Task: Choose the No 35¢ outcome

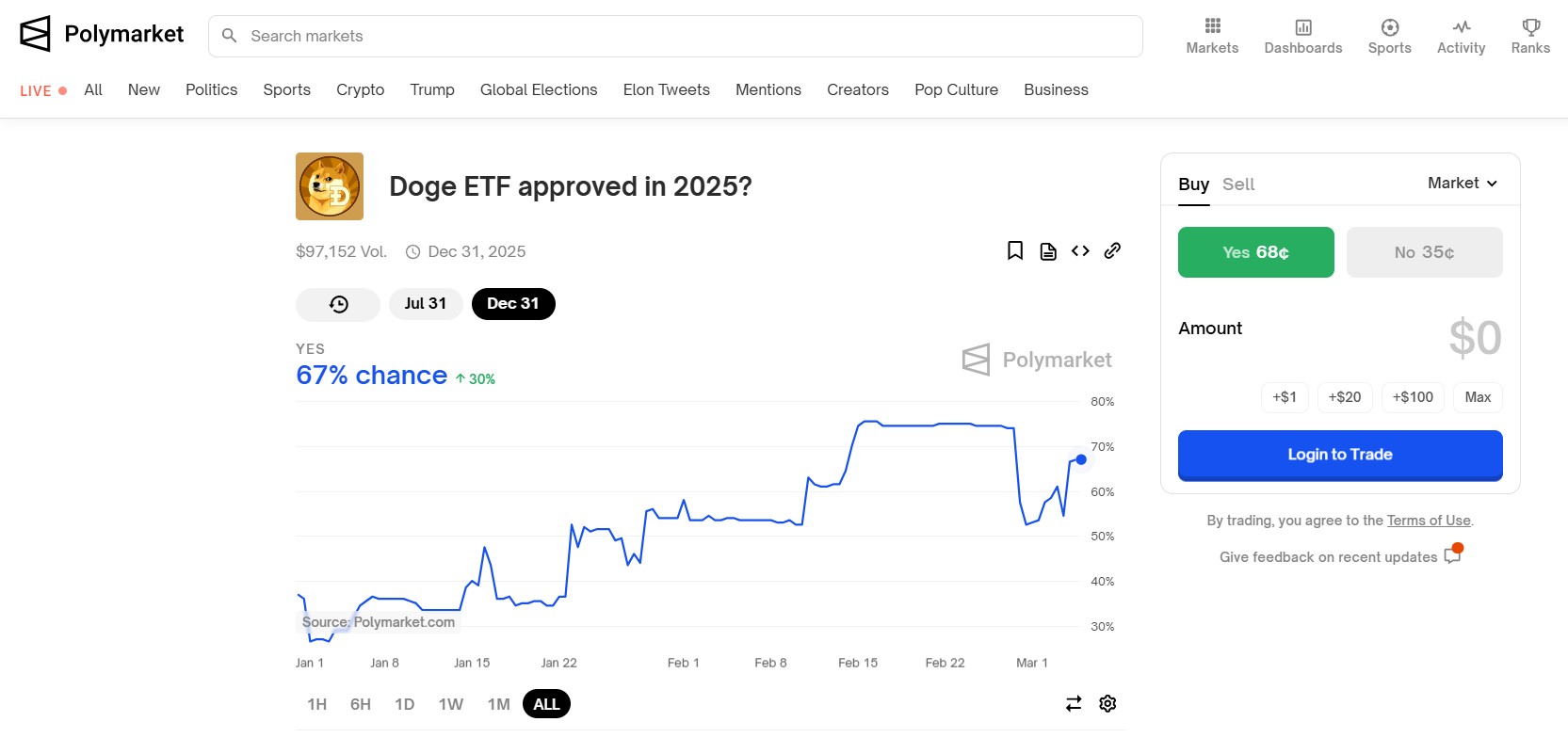Action: pos(1424,252)
